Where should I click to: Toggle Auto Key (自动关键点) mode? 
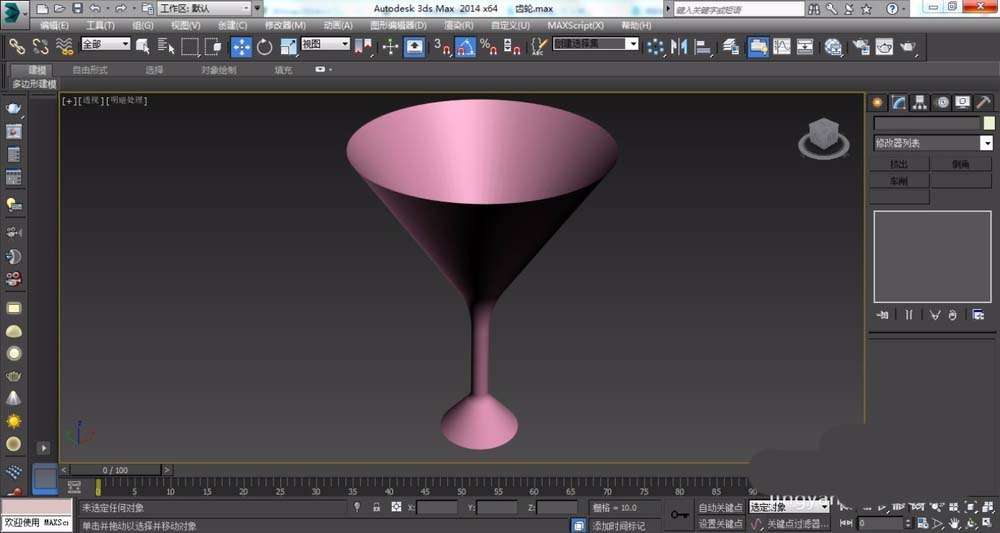(720, 508)
